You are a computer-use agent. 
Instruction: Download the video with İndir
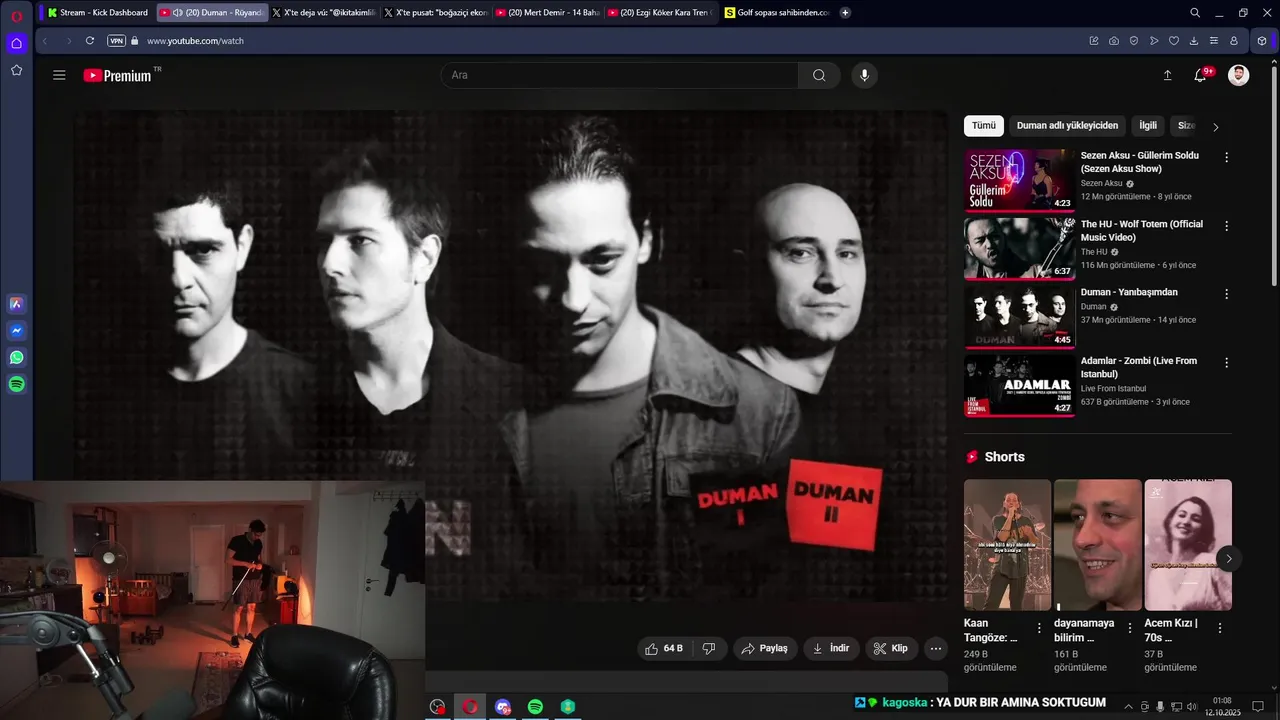click(x=830, y=648)
